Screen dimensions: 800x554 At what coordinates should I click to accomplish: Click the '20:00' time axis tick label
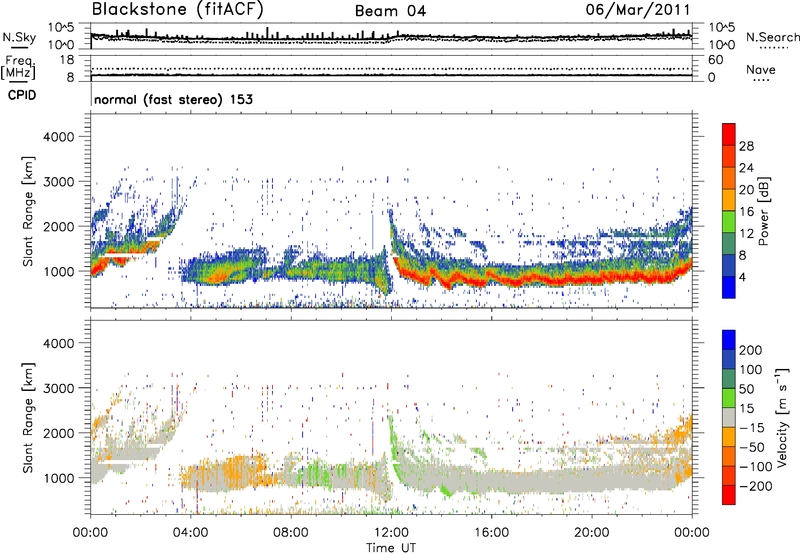[x=592, y=533]
